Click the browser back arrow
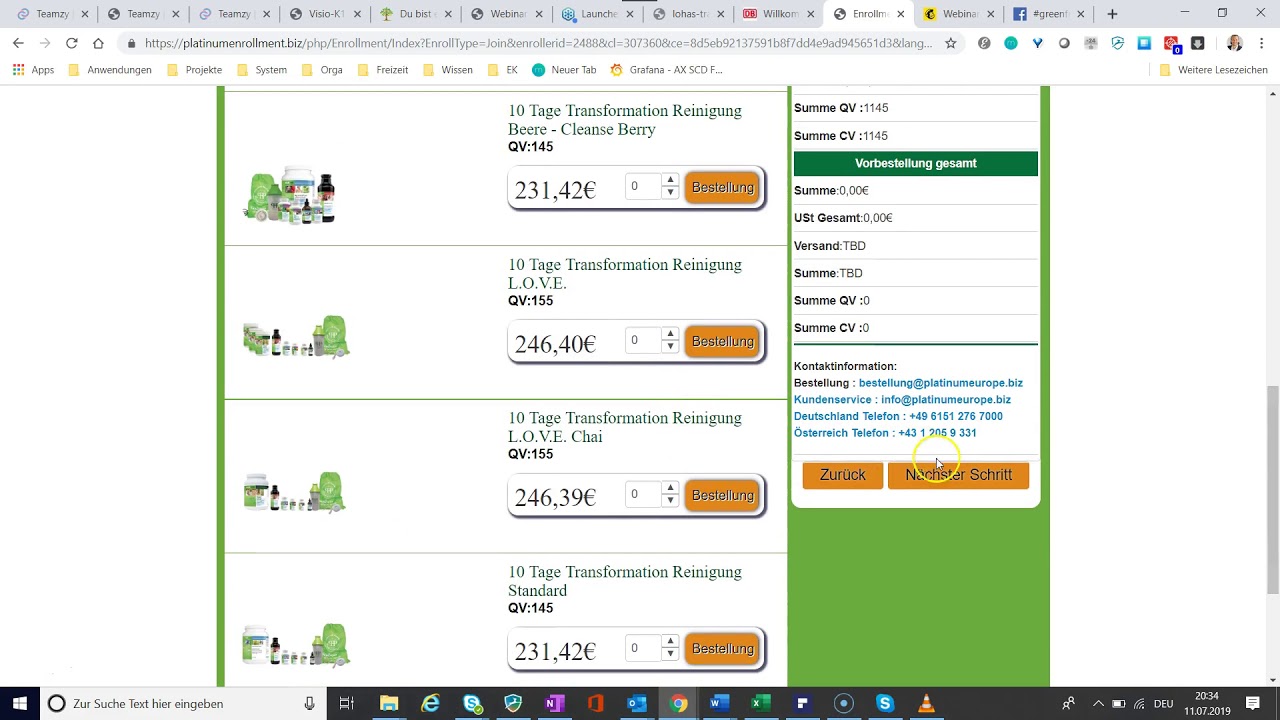This screenshot has height=720, width=1280. pos(18,43)
